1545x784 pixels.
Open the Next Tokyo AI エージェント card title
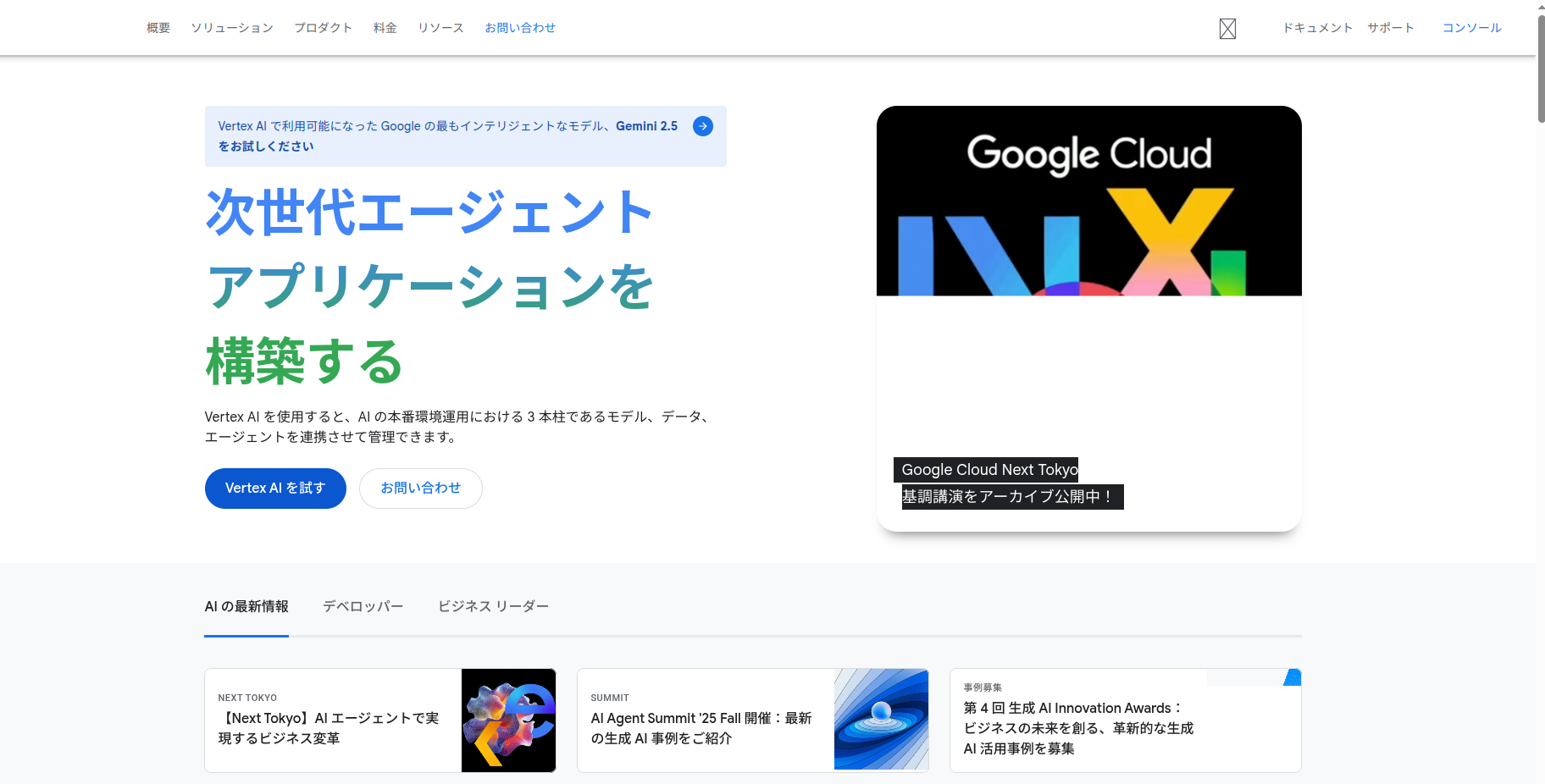[x=329, y=728]
